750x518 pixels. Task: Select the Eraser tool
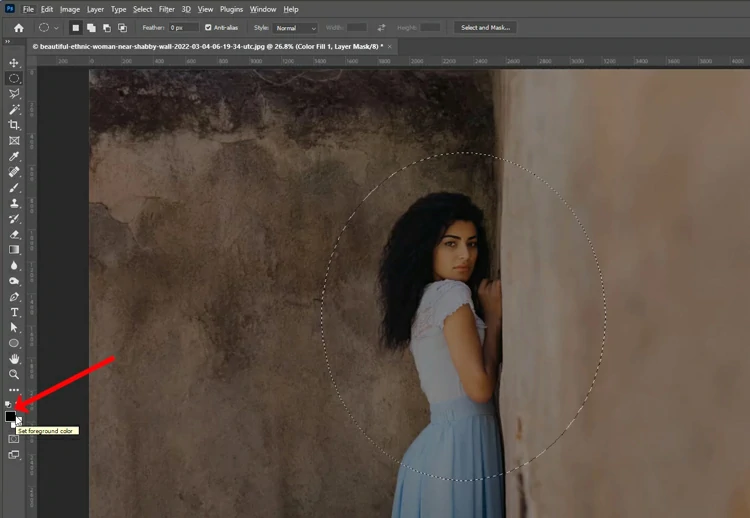click(14, 234)
